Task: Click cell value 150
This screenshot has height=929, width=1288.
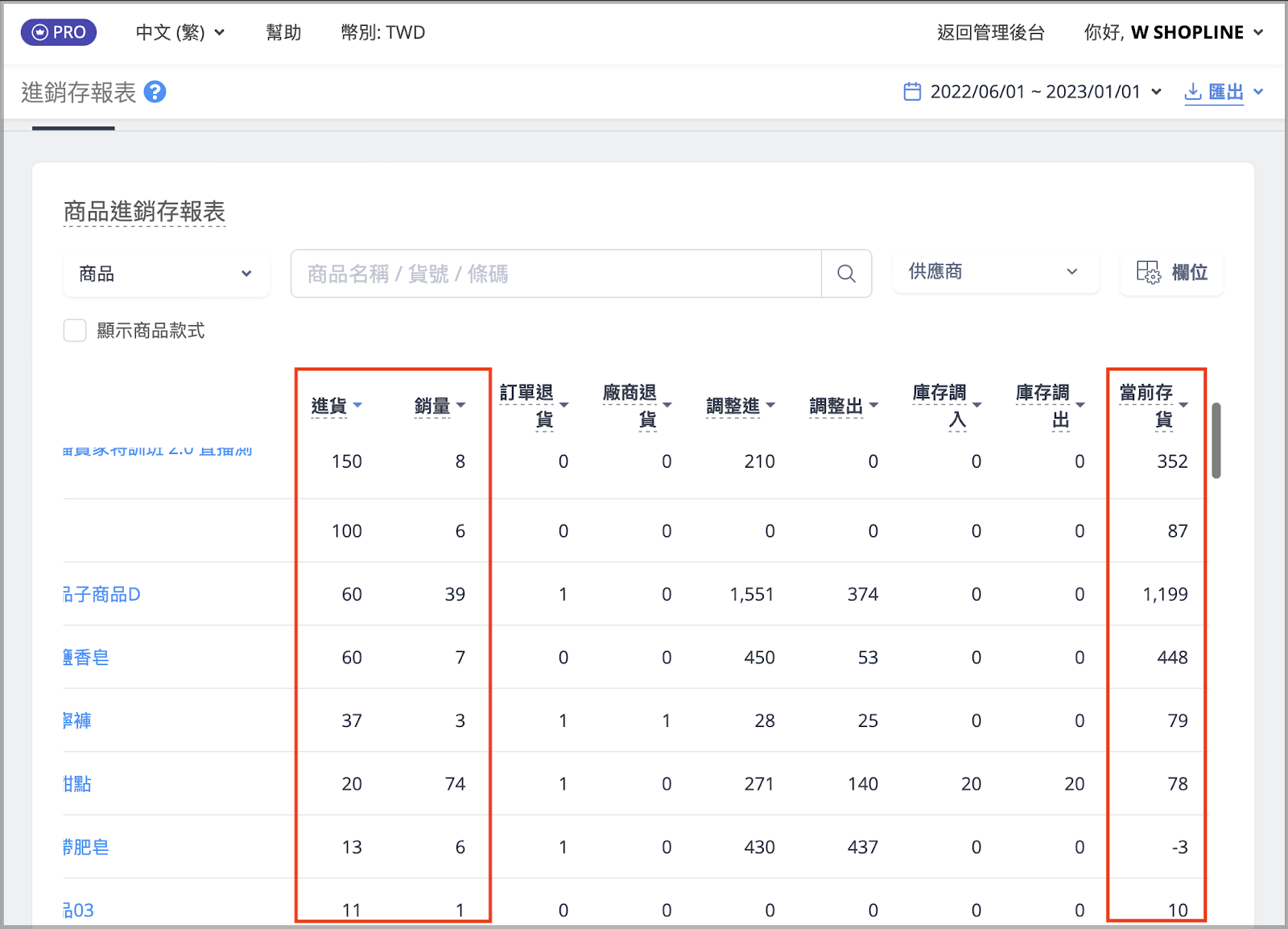Action: coord(347,461)
